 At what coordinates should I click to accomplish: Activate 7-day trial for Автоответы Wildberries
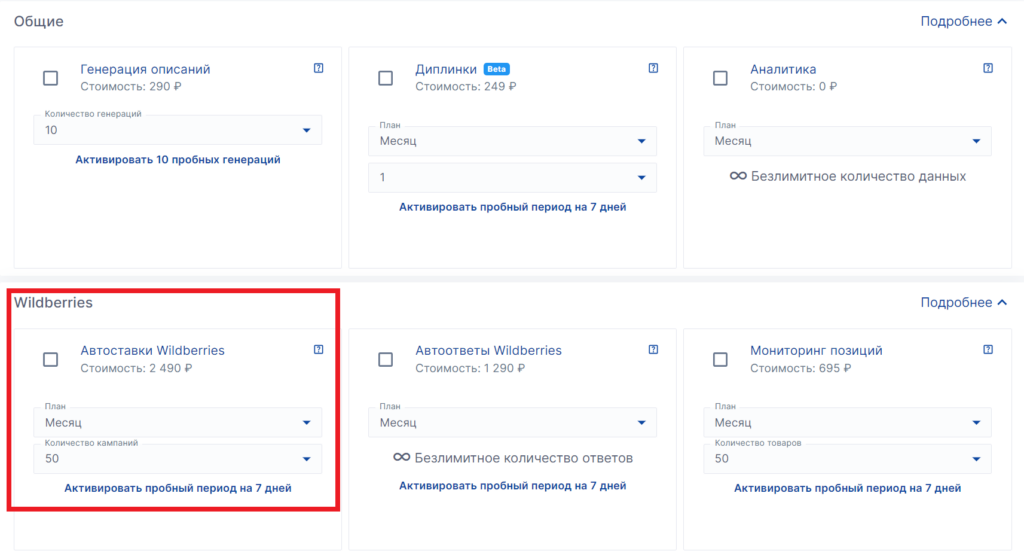[513, 486]
